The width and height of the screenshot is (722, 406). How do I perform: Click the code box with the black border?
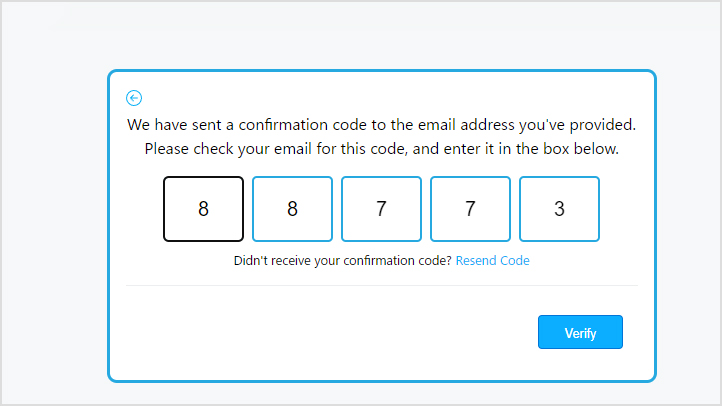[203, 209]
